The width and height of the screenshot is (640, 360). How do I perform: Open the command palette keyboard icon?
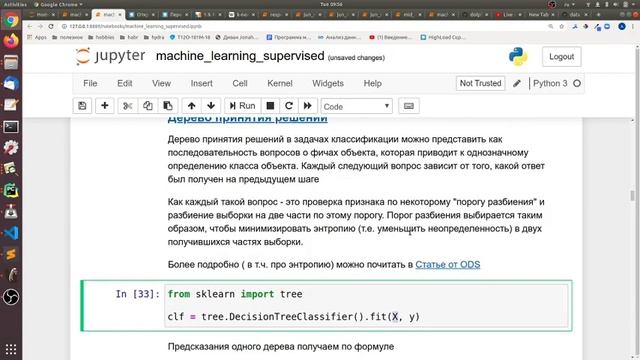pos(409,106)
